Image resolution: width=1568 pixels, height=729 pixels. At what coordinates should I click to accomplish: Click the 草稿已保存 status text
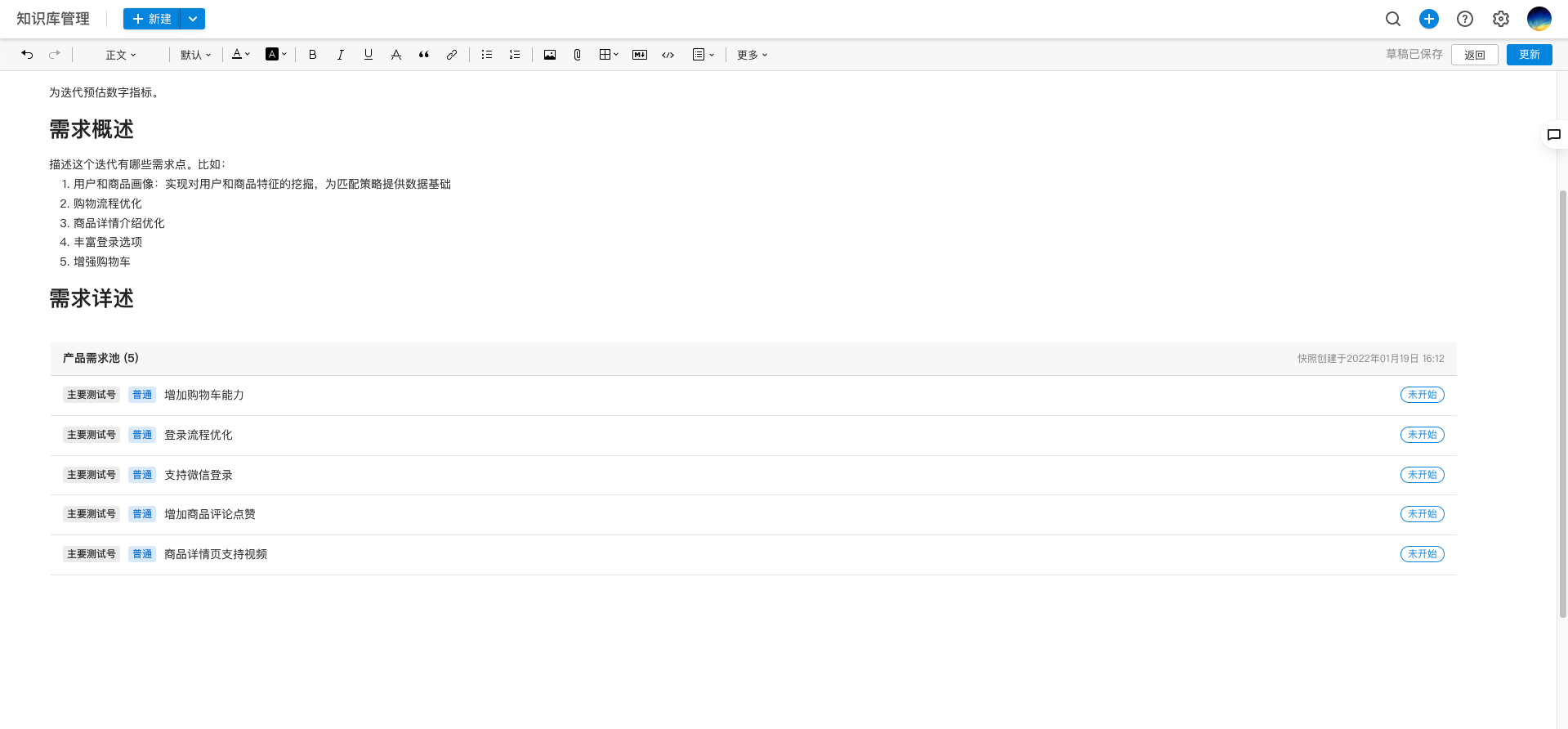coord(1414,54)
